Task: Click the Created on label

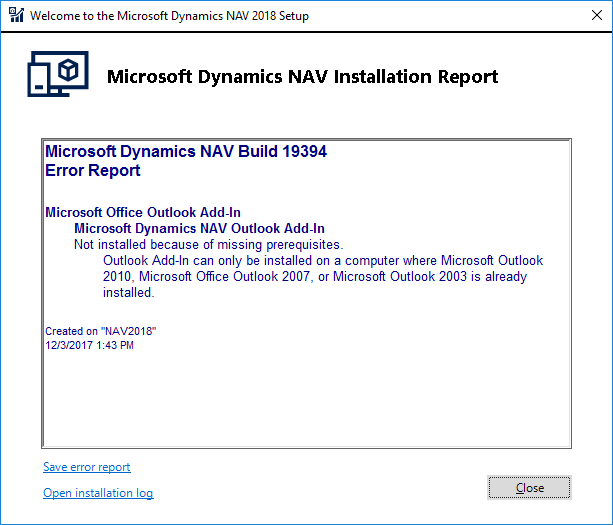Action: 69,331
